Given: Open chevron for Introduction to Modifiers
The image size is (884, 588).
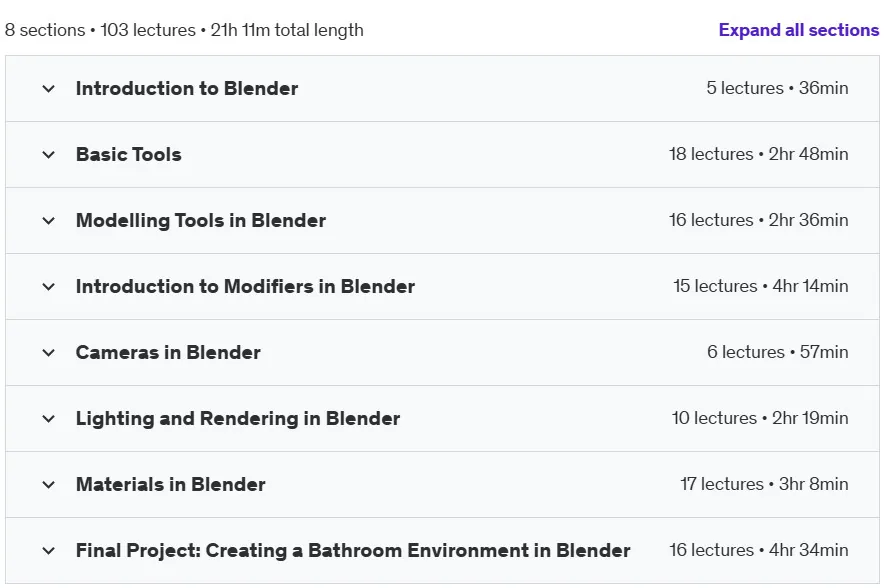Looking at the screenshot, I should pos(48,286).
